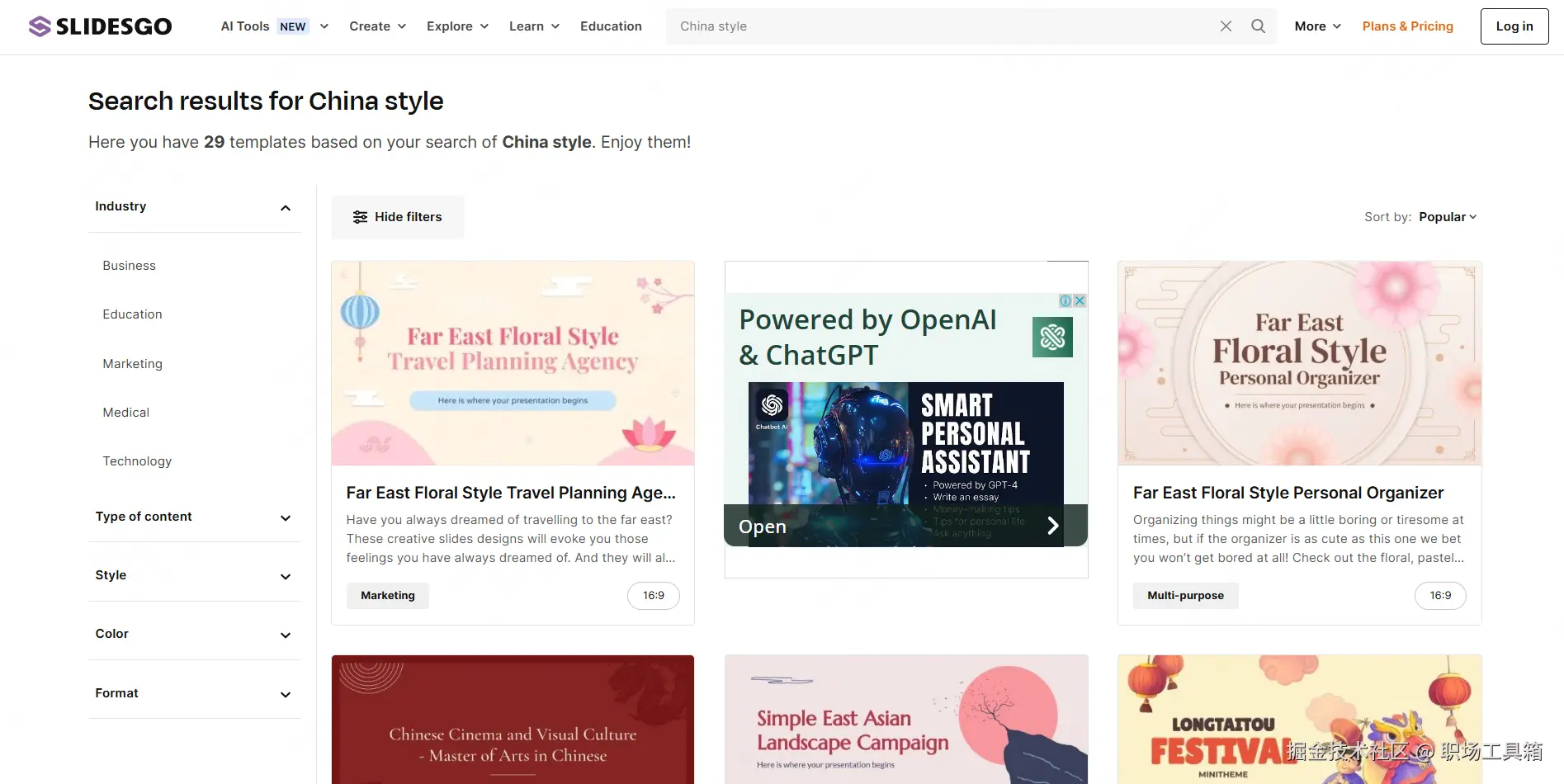Open Chinese Cinema and Visual Culture thumbnail
This screenshot has height=784, width=1564.
tap(513, 720)
